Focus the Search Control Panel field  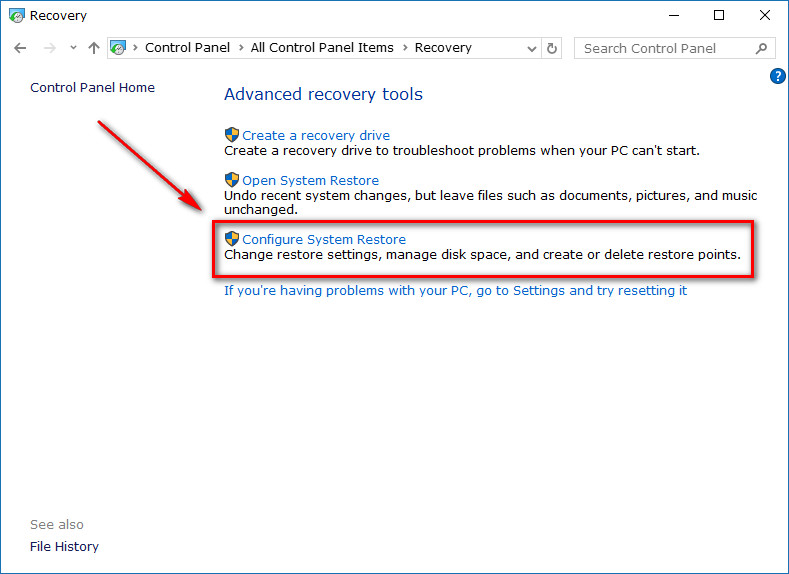pos(673,48)
